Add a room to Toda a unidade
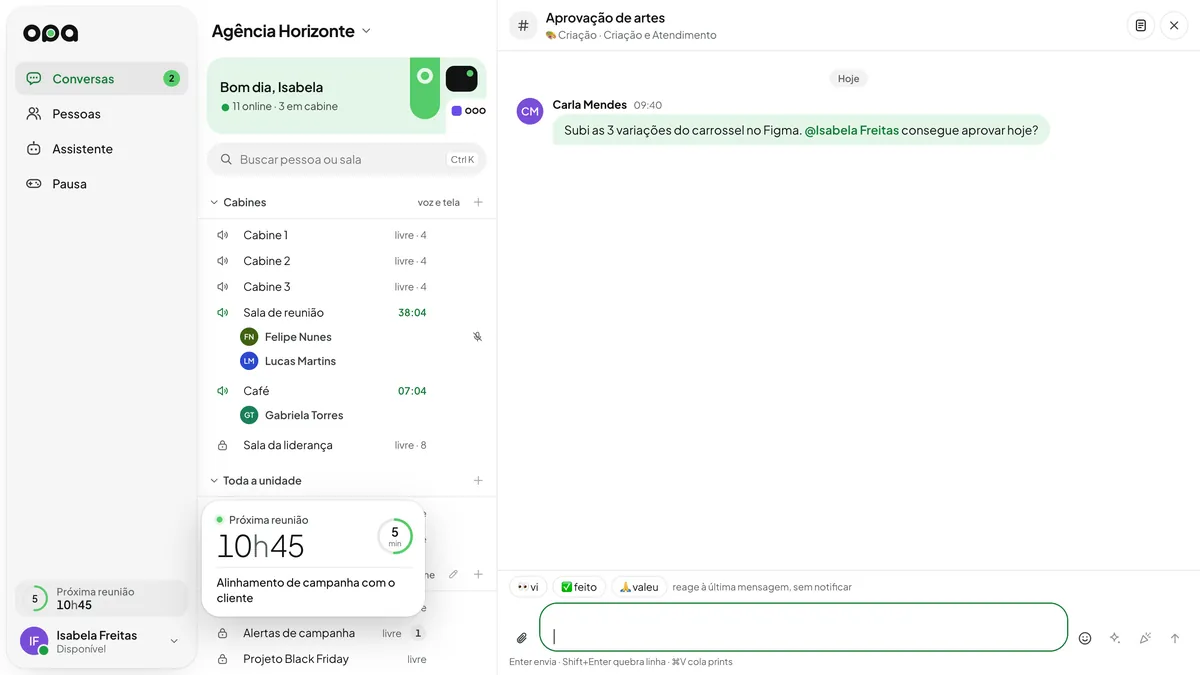The height and width of the screenshot is (675, 1200). (x=478, y=481)
